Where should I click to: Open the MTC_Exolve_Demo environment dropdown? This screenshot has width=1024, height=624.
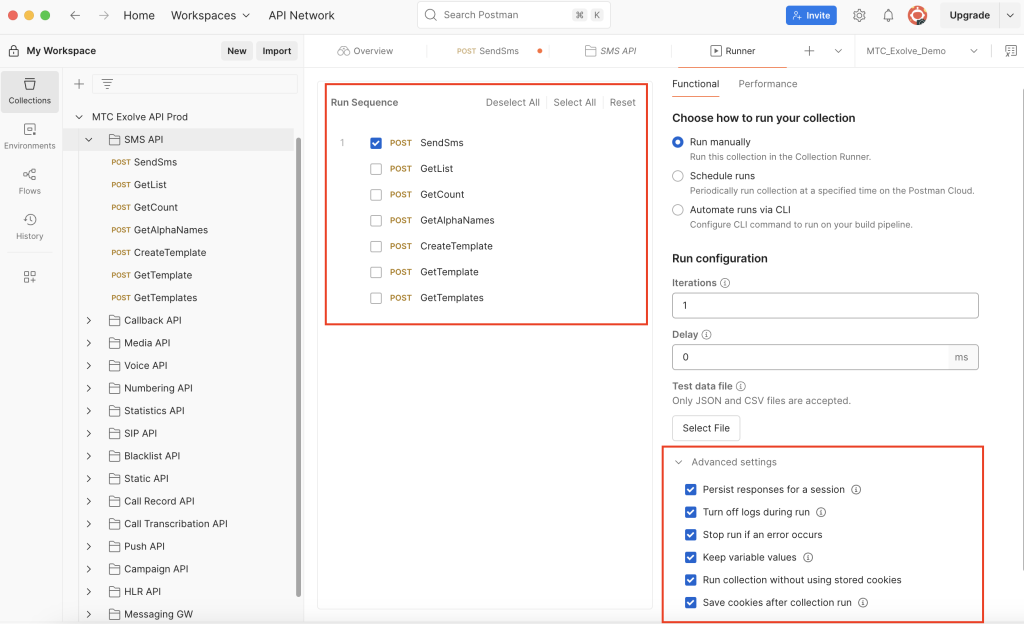pyautogui.click(x=921, y=51)
